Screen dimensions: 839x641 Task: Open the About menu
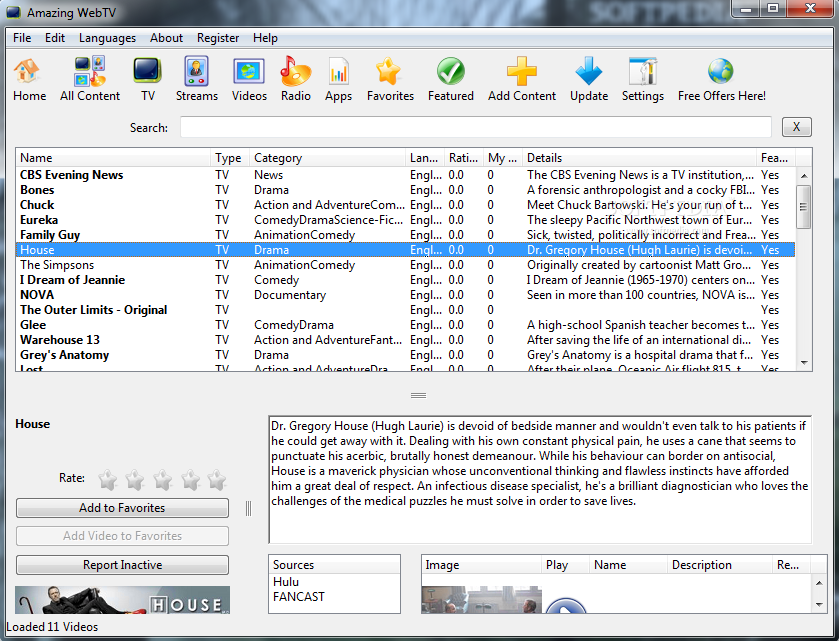click(x=166, y=38)
